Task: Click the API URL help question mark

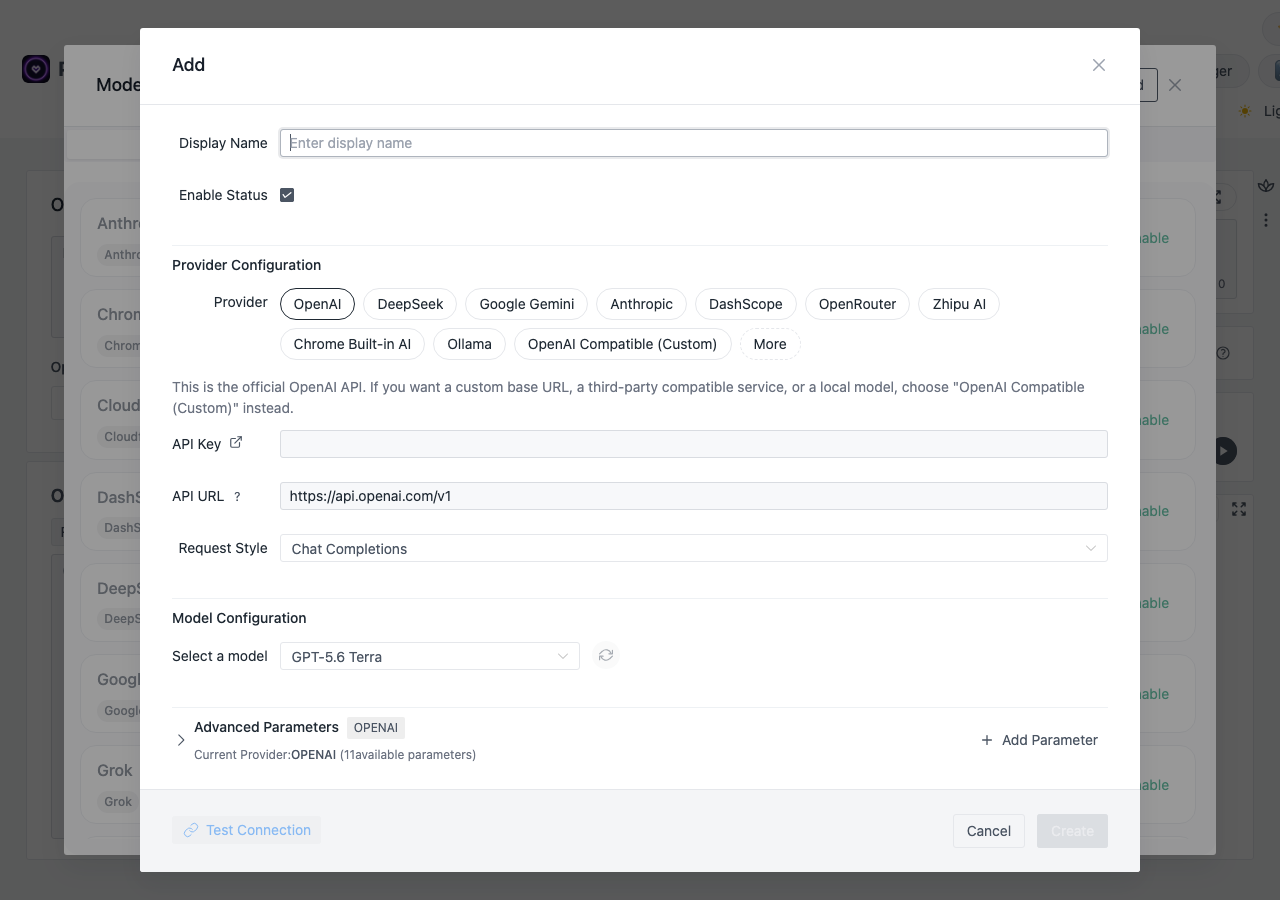Action: (237, 496)
